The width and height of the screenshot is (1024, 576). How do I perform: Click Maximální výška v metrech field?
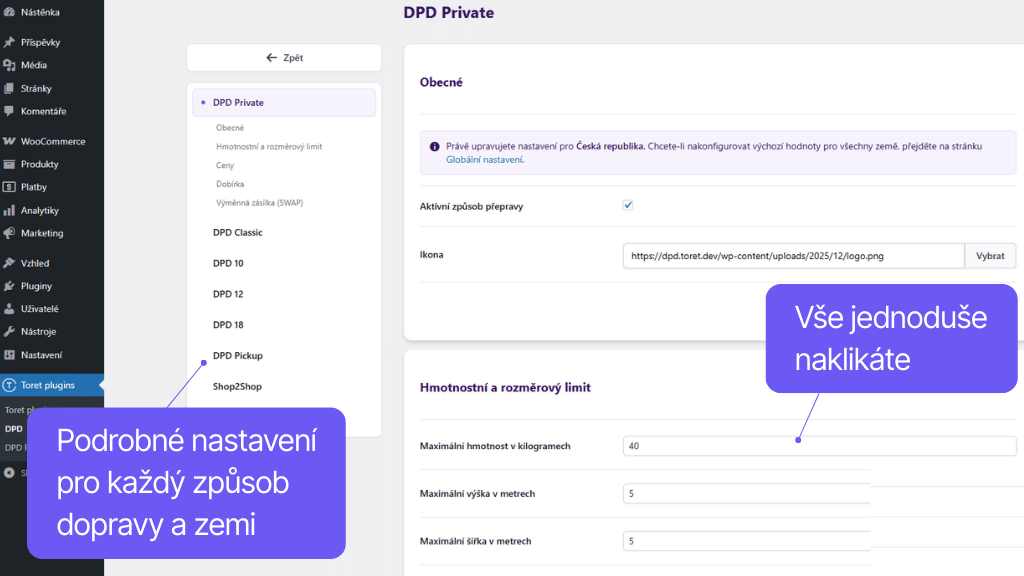point(746,494)
